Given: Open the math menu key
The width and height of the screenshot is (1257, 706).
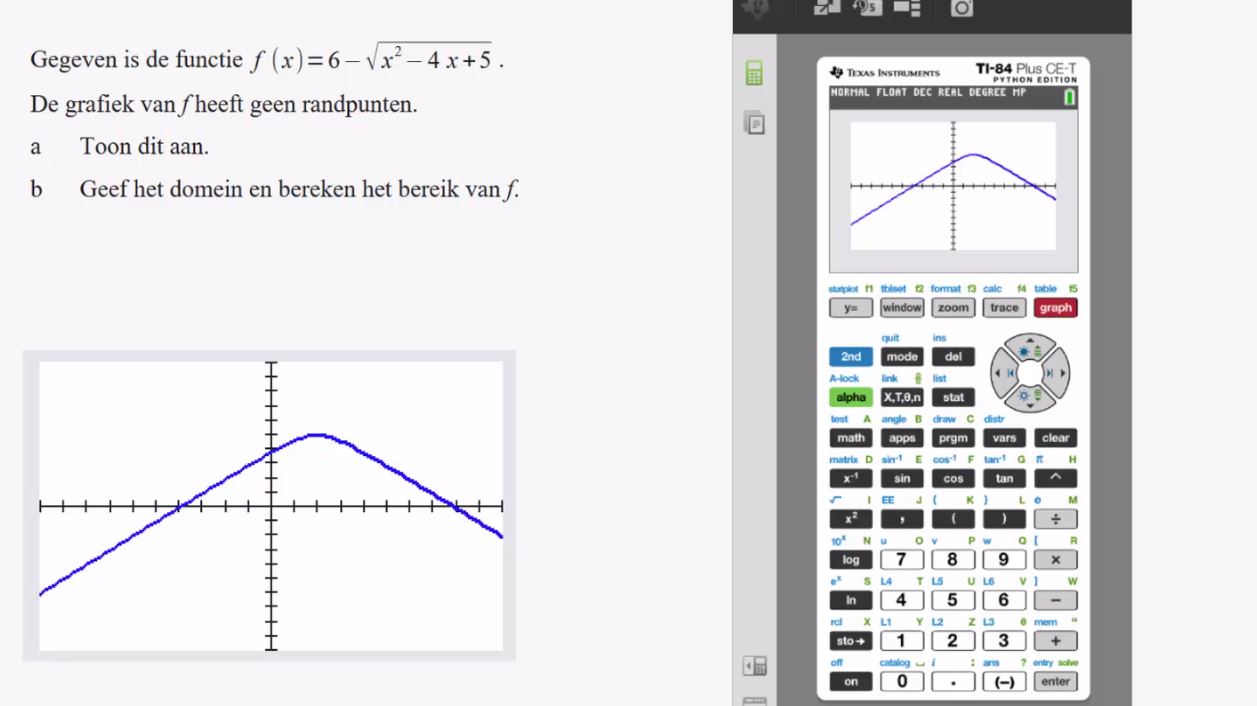Looking at the screenshot, I should click(x=850, y=438).
